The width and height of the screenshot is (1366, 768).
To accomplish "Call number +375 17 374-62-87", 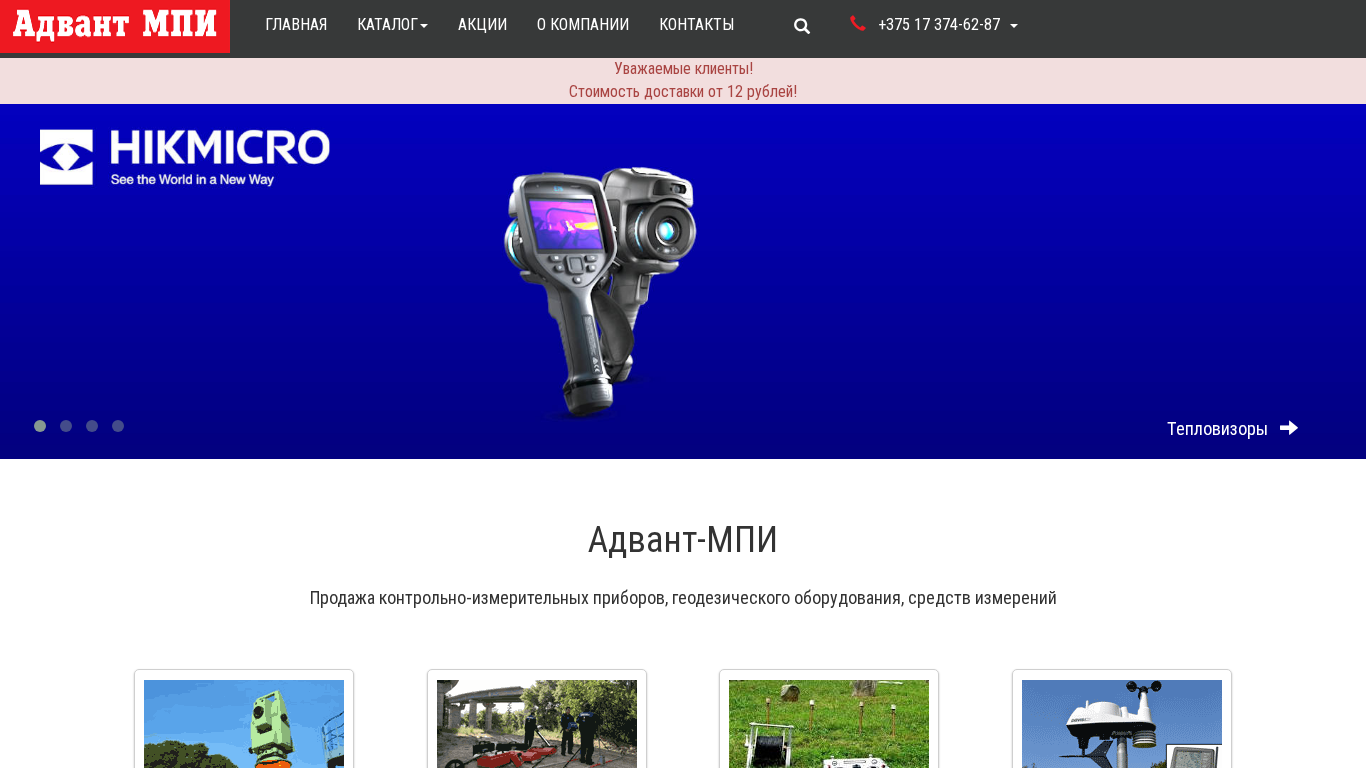I will (x=939, y=25).
